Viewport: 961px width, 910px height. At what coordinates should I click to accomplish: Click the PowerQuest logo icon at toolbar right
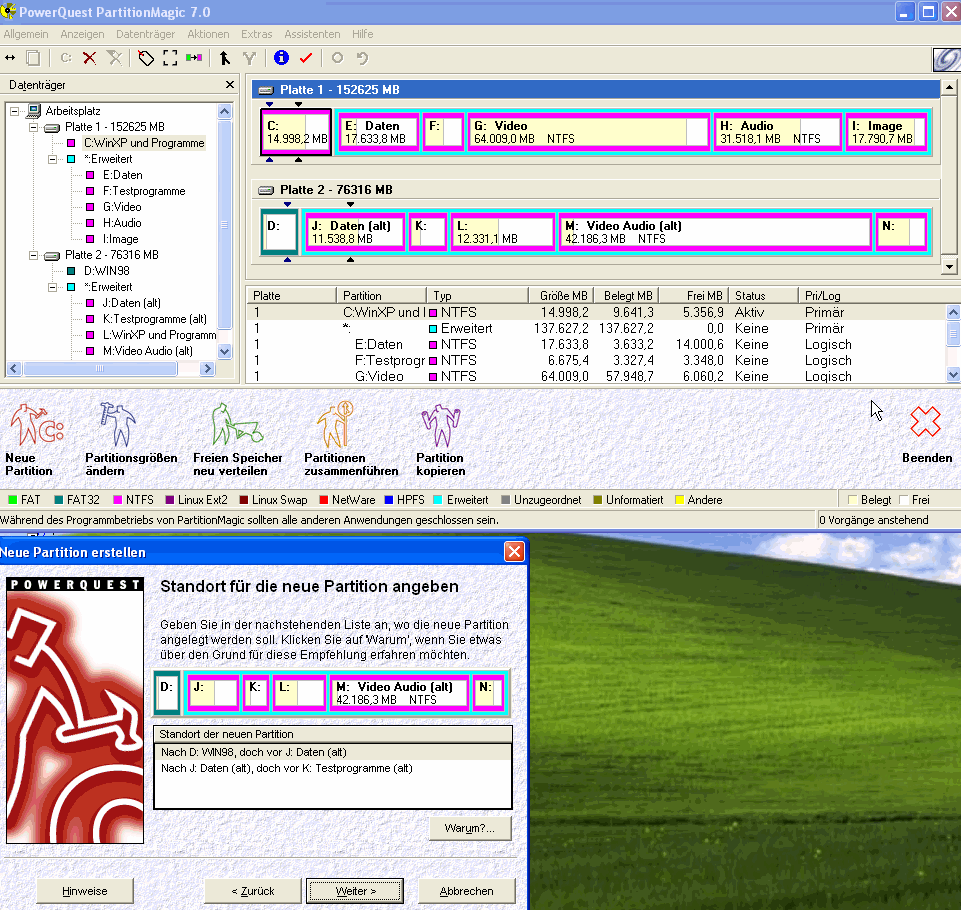pyautogui.click(x=946, y=59)
